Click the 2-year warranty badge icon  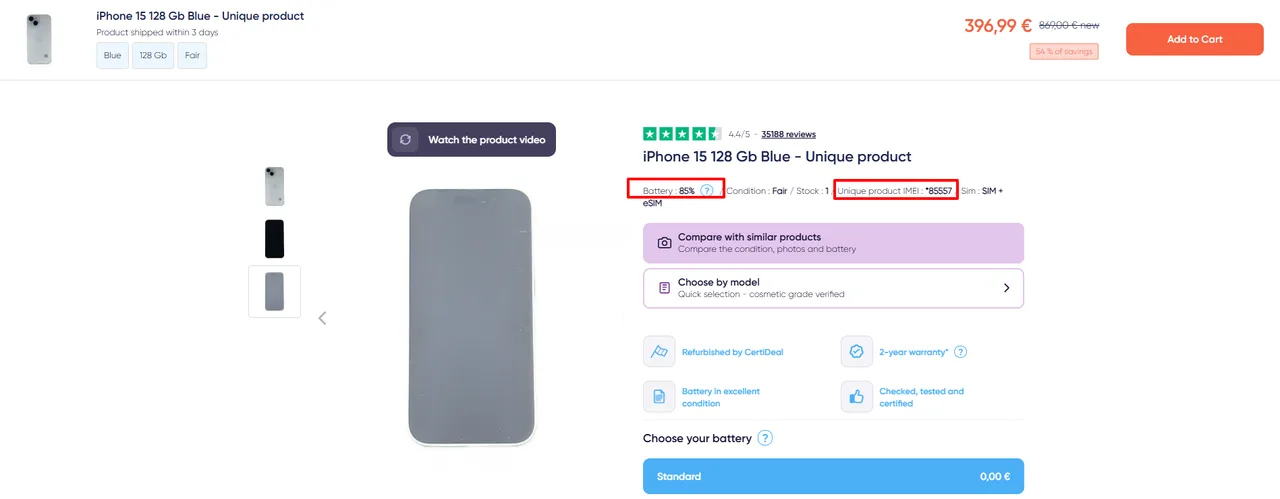pos(856,352)
